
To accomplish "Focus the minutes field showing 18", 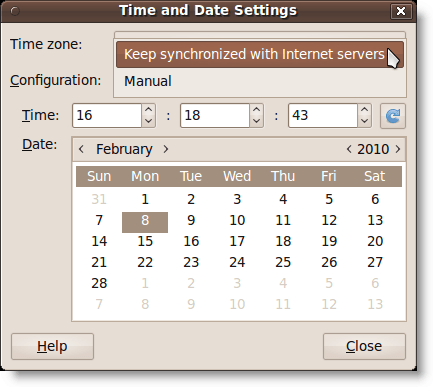I will (x=215, y=116).
